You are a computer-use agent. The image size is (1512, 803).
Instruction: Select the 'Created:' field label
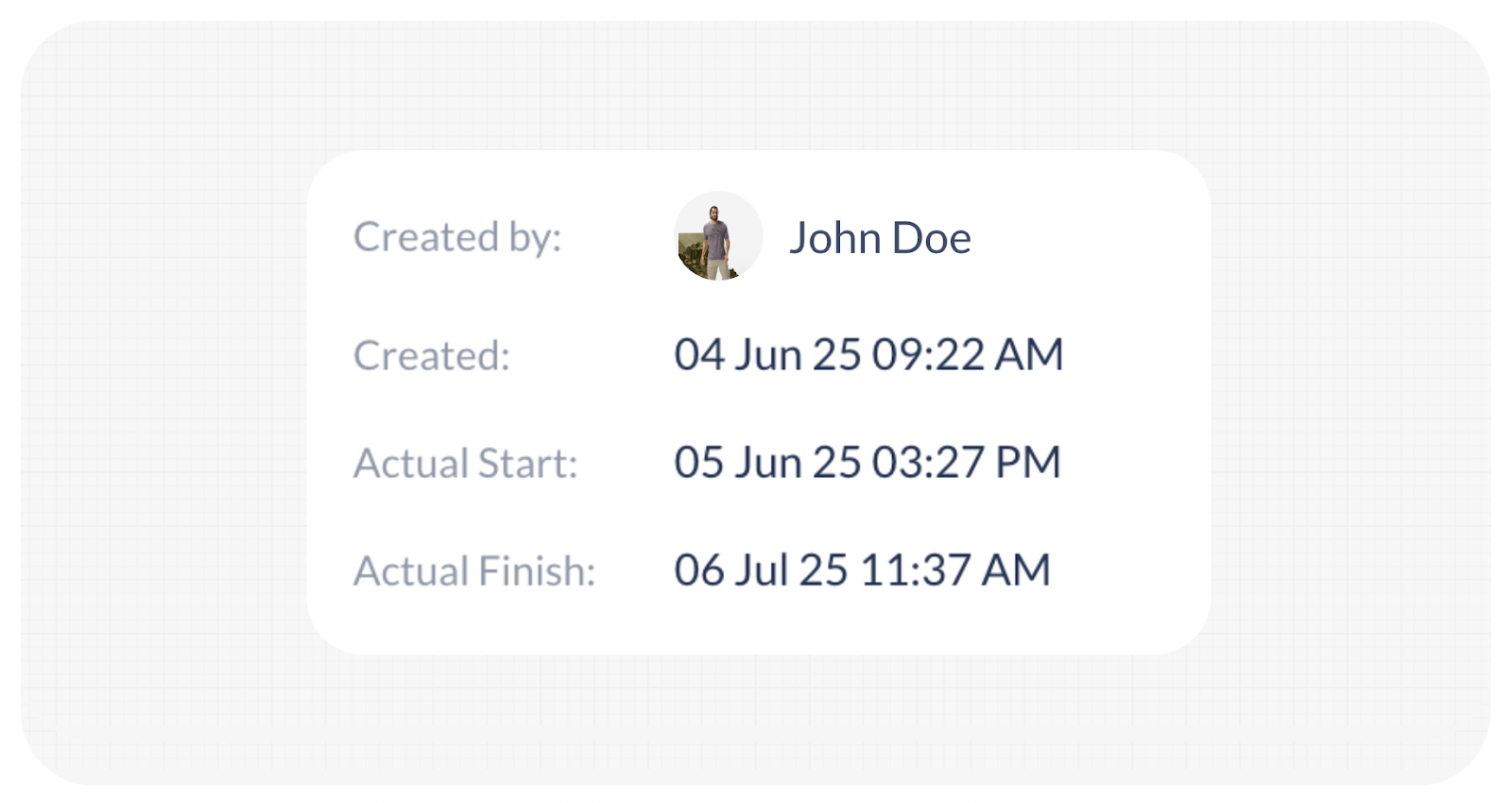point(432,356)
